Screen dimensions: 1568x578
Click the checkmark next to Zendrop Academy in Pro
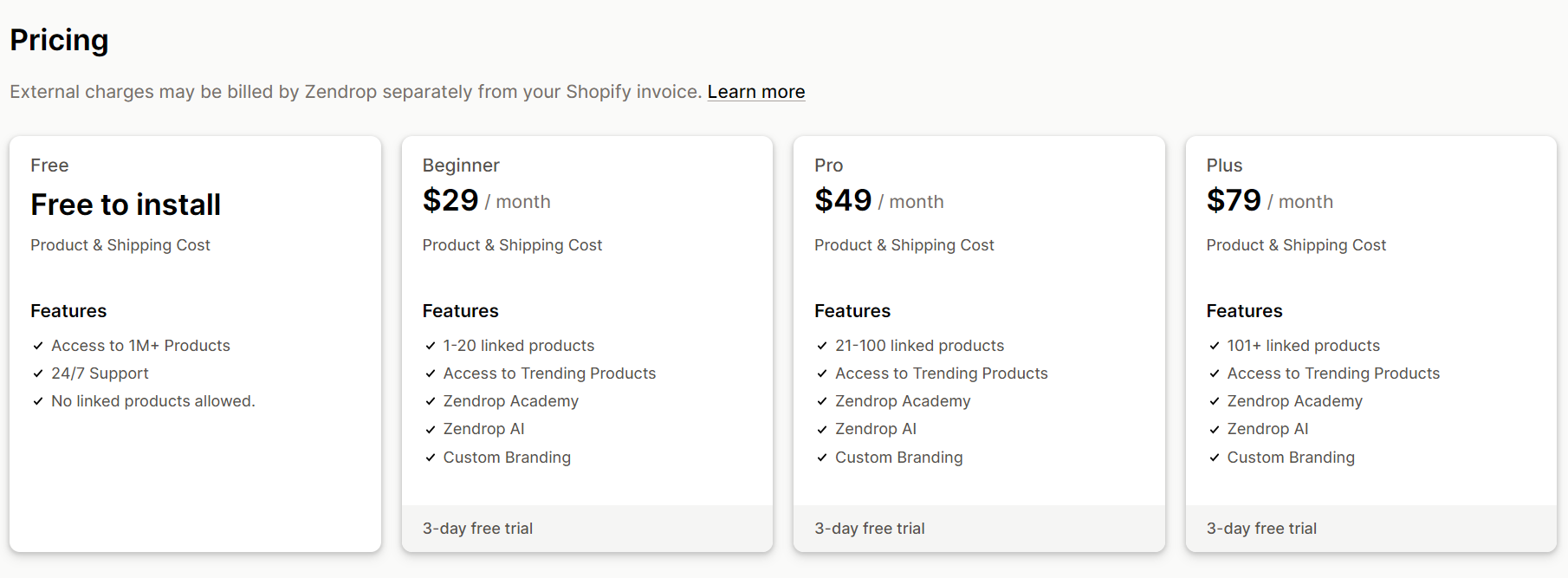pyautogui.click(x=821, y=400)
